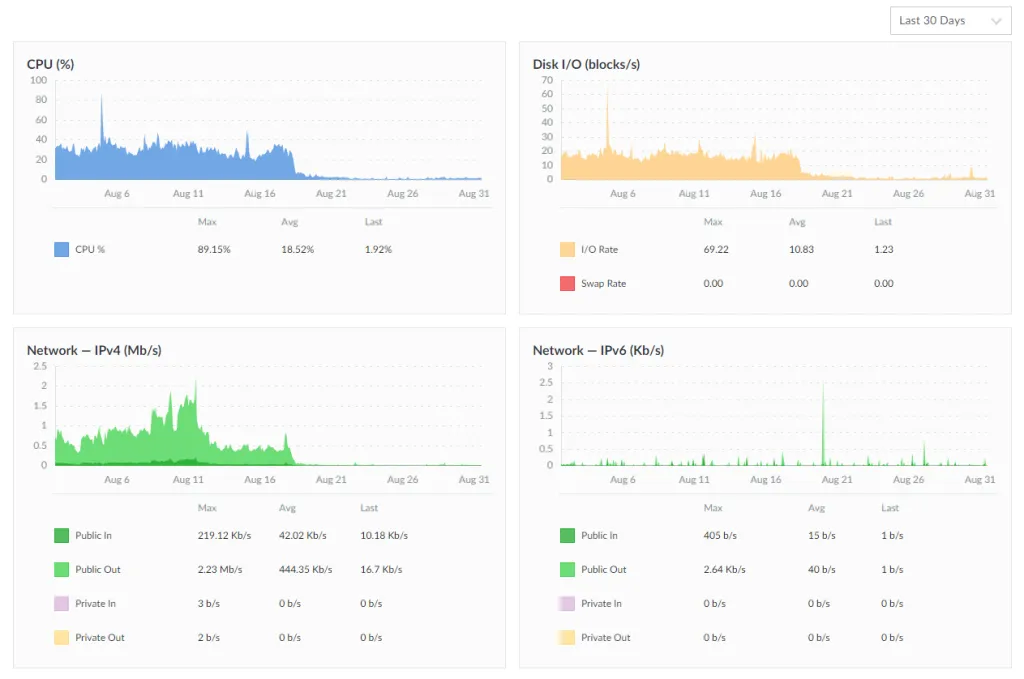1024x679 pixels.
Task: Click the dropdown chevron arrow at top right
Action: pyautogui.click(x=996, y=21)
